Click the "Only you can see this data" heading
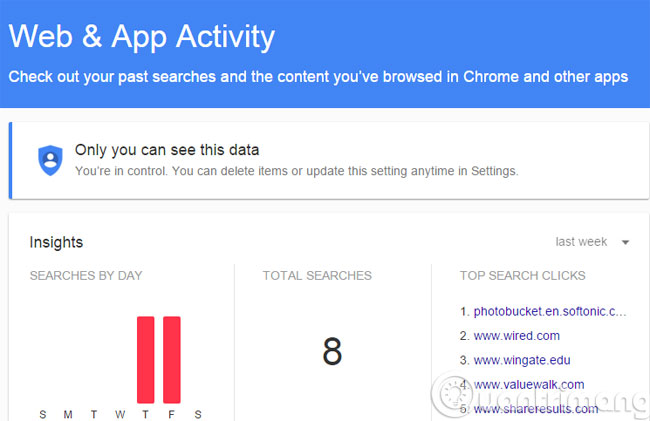 [x=167, y=150]
